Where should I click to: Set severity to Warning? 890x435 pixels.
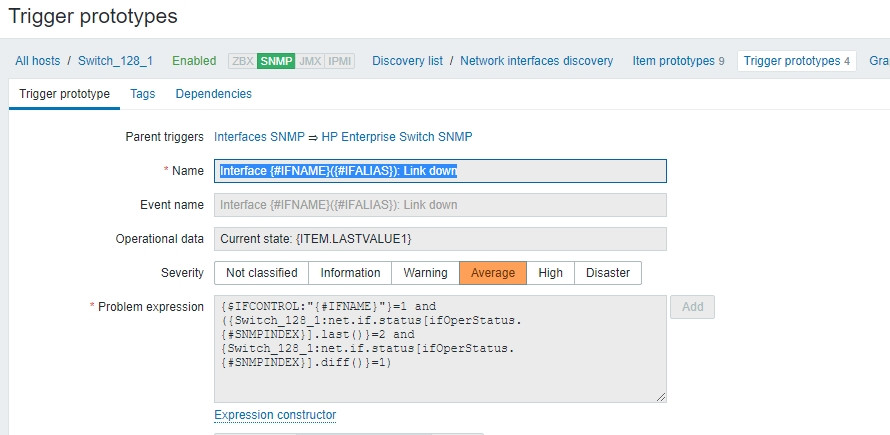425,273
